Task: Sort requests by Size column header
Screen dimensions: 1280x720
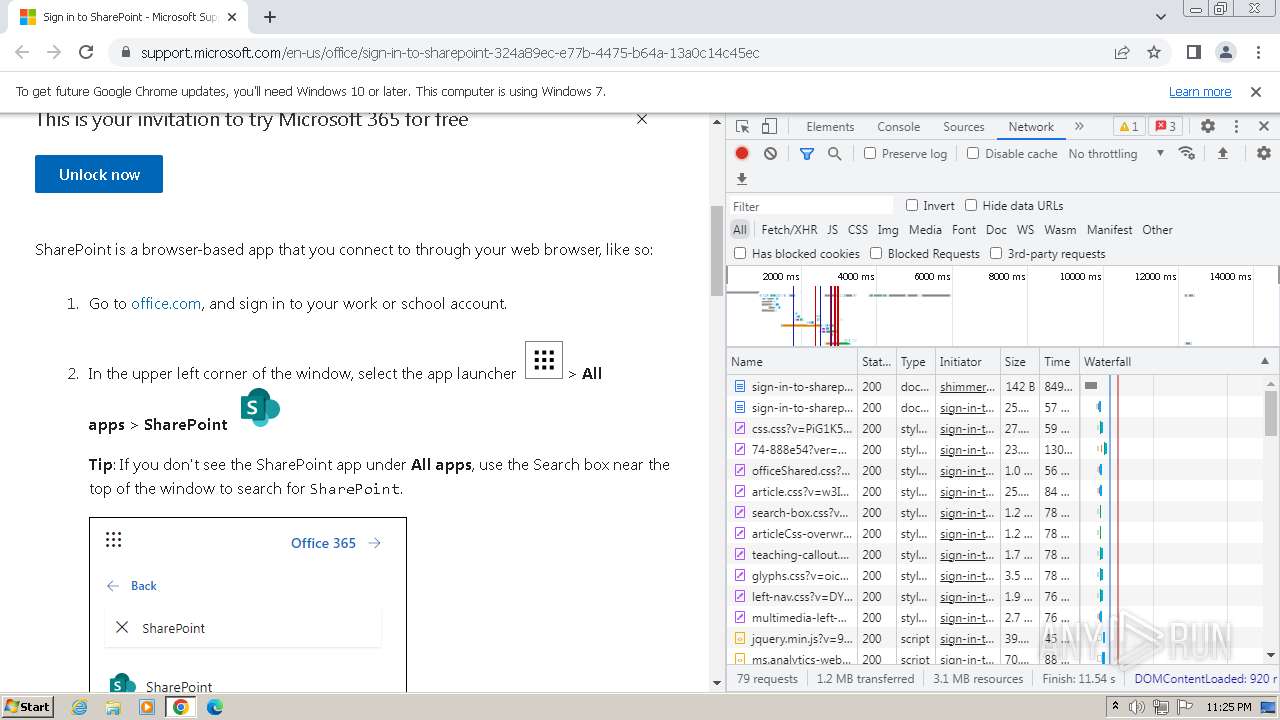Action: 1019,361
